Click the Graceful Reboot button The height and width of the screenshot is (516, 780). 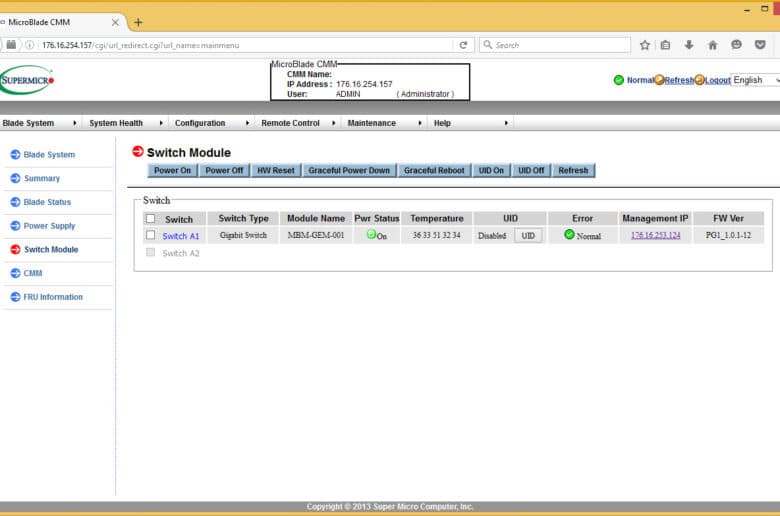click(434, 170)
